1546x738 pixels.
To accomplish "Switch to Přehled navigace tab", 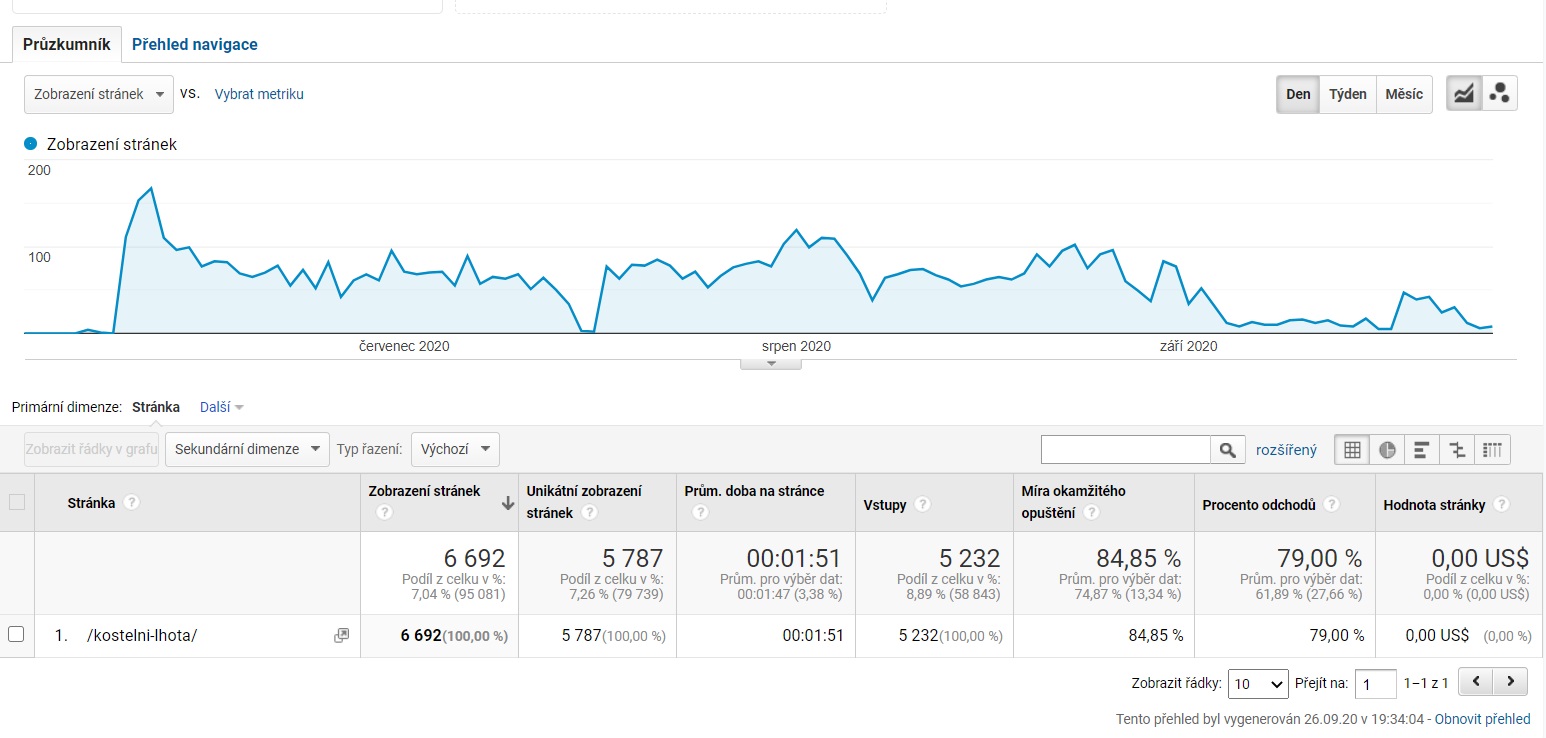I will point(195,44).
